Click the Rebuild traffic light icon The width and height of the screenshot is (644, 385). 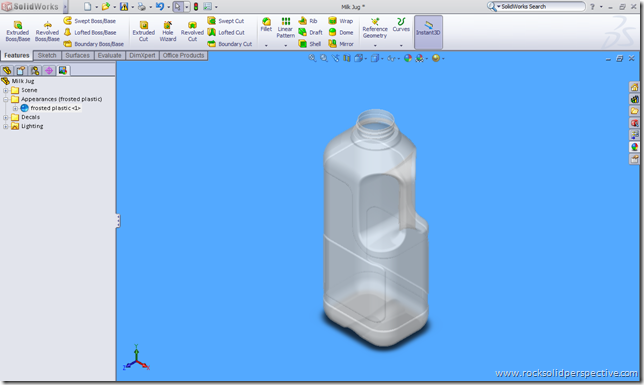[196, 7]
